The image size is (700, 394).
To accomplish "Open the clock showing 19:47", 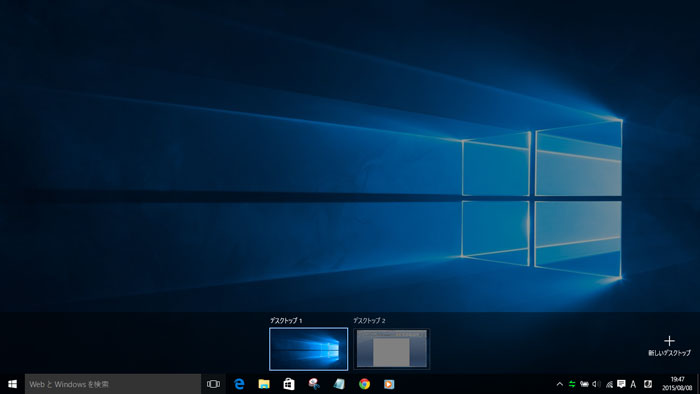I will click(x=677, y=384).
